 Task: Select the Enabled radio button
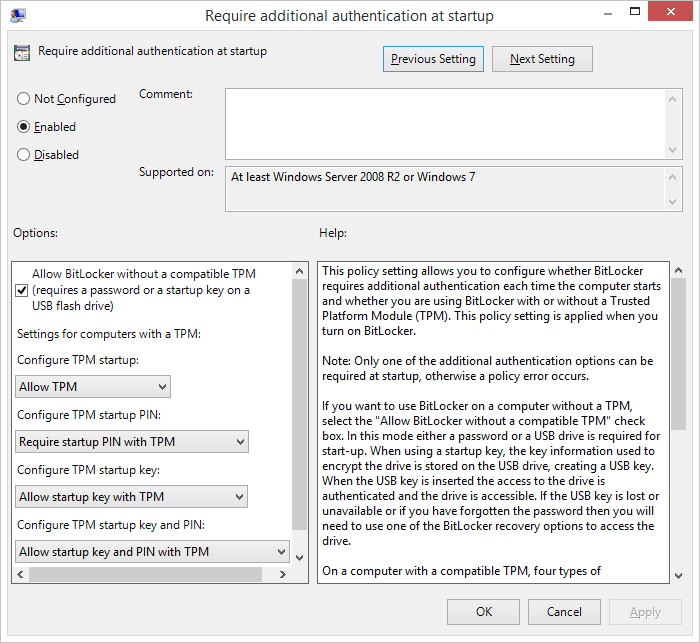click(24, 127)
